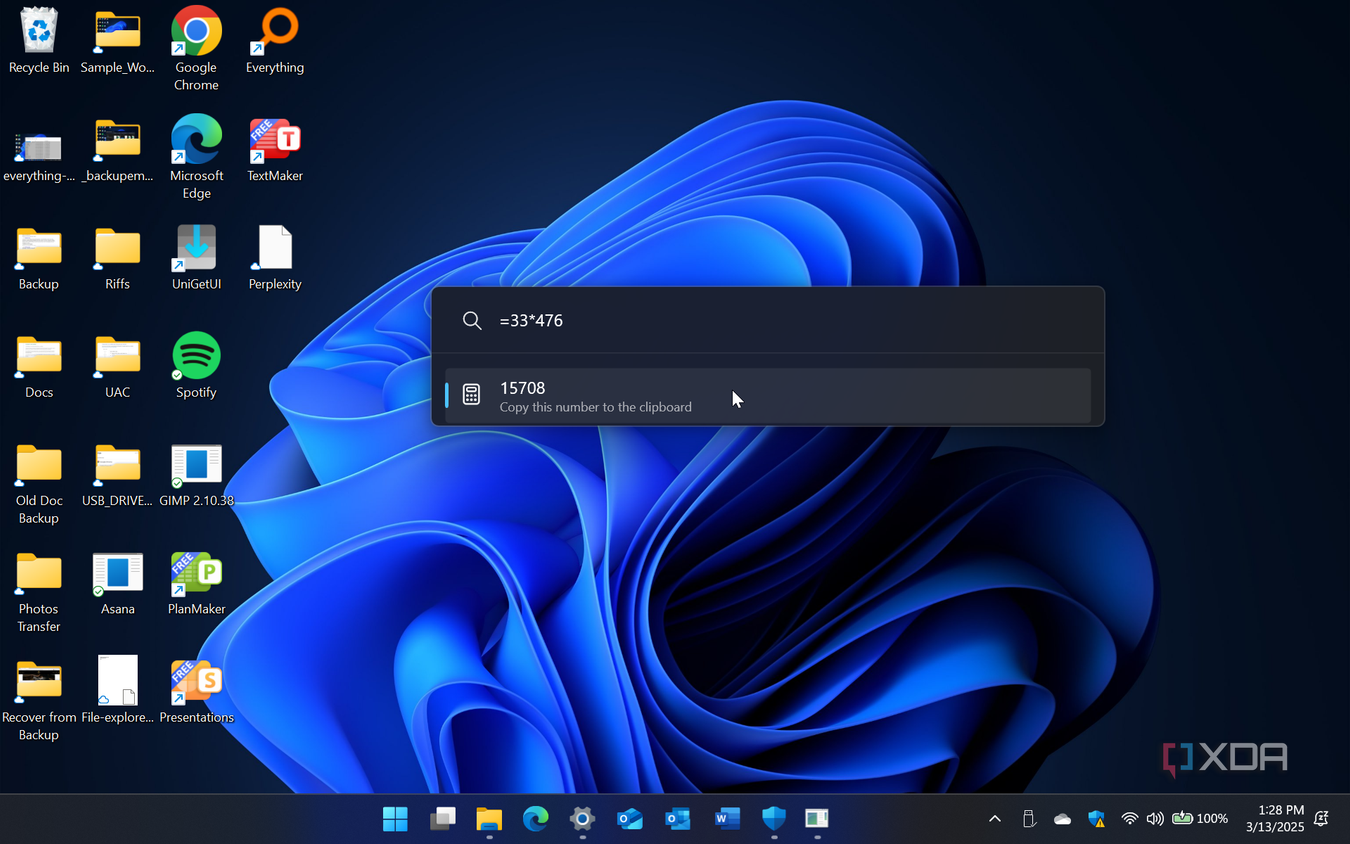This screenshot has height=844, width=1350.
Task: Open Google Chrome desktop shortcut
Action: 196,49
